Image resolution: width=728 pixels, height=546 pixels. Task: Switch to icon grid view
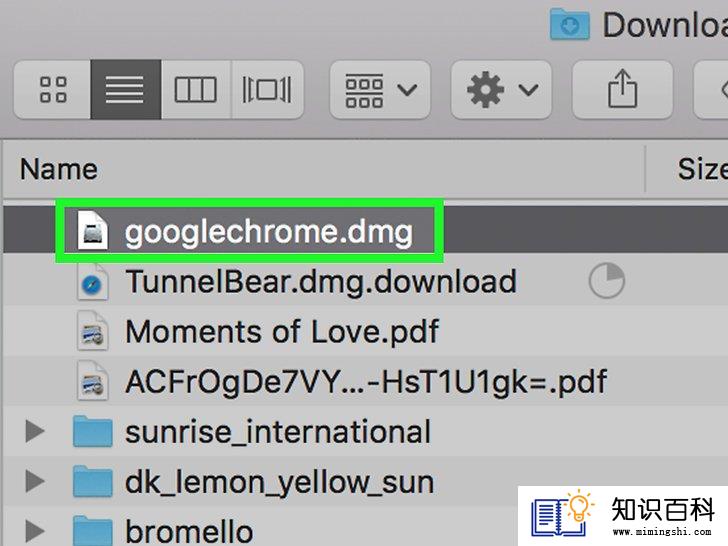pos(52,89)
